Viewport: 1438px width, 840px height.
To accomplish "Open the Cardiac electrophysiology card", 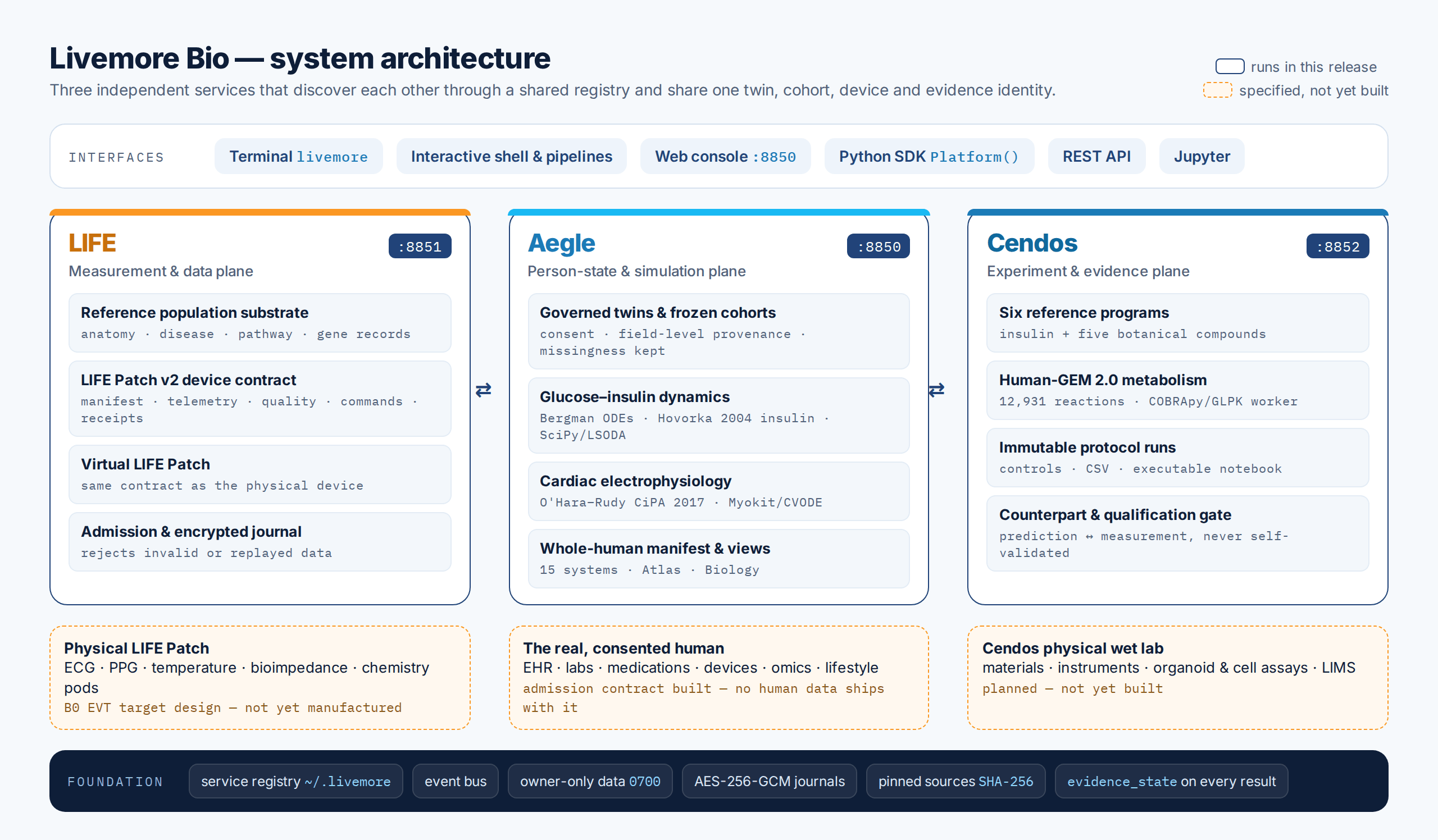I will click(x=718, y=491).
